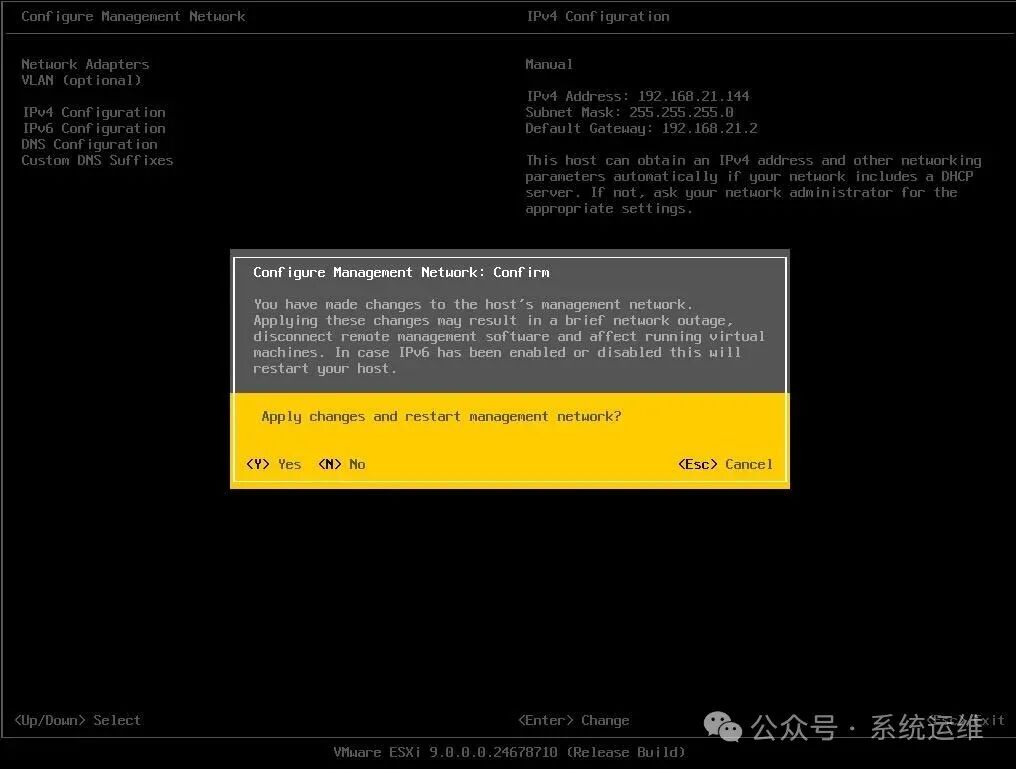Click Subnet Mask 255.255.255.0 line
The height and width of the screenshot is (769, 1016).
click(629, 112)
